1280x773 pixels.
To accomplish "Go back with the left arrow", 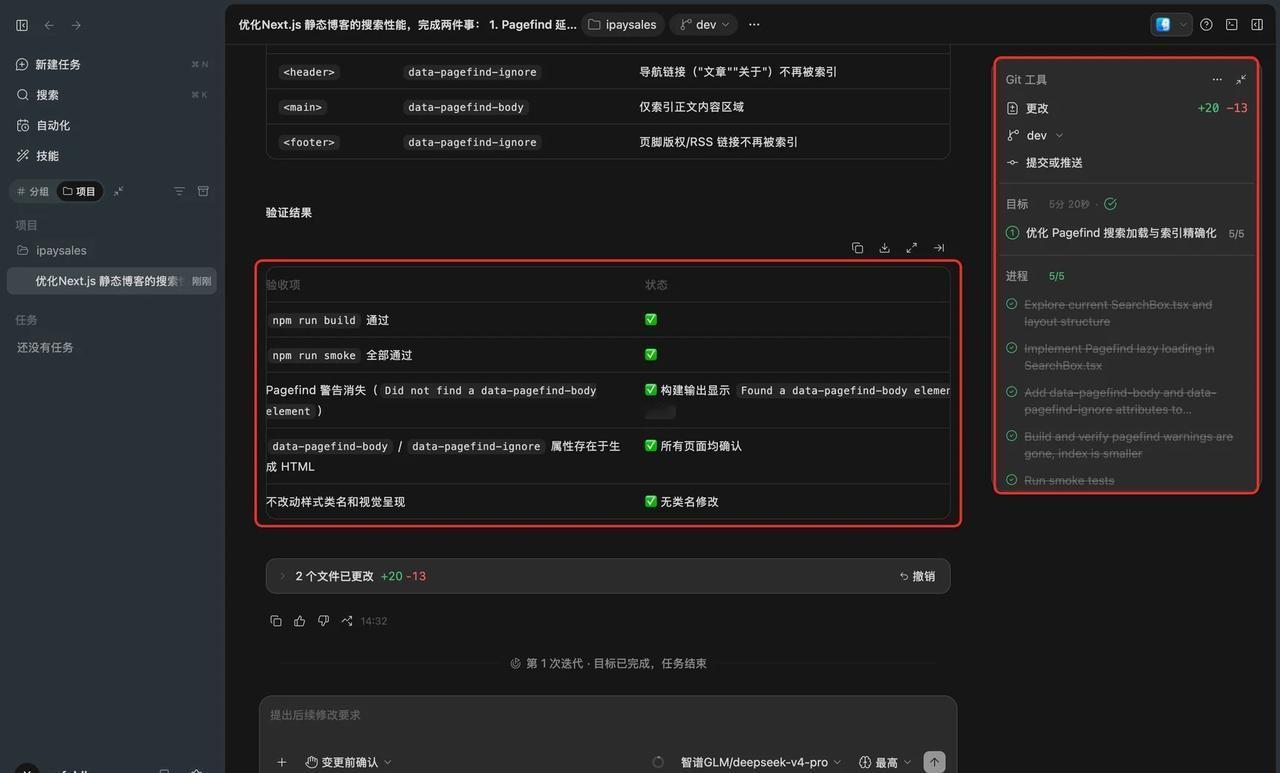I will click(49, 25).
